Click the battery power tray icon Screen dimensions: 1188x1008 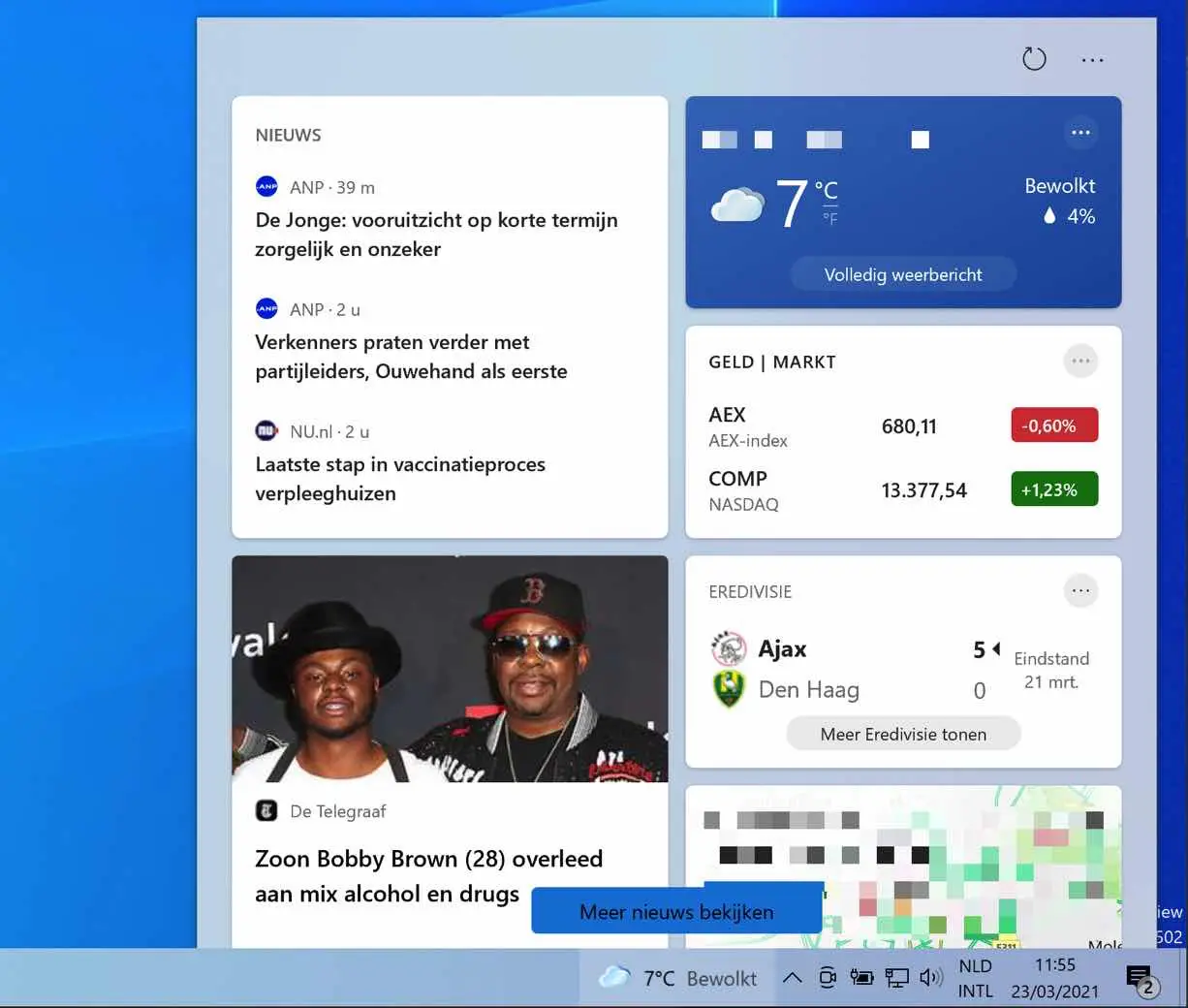[861, 977]
